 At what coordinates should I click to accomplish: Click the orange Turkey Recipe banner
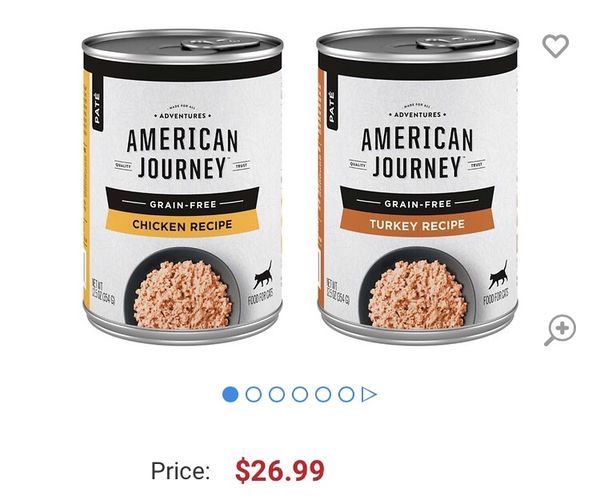417,224
